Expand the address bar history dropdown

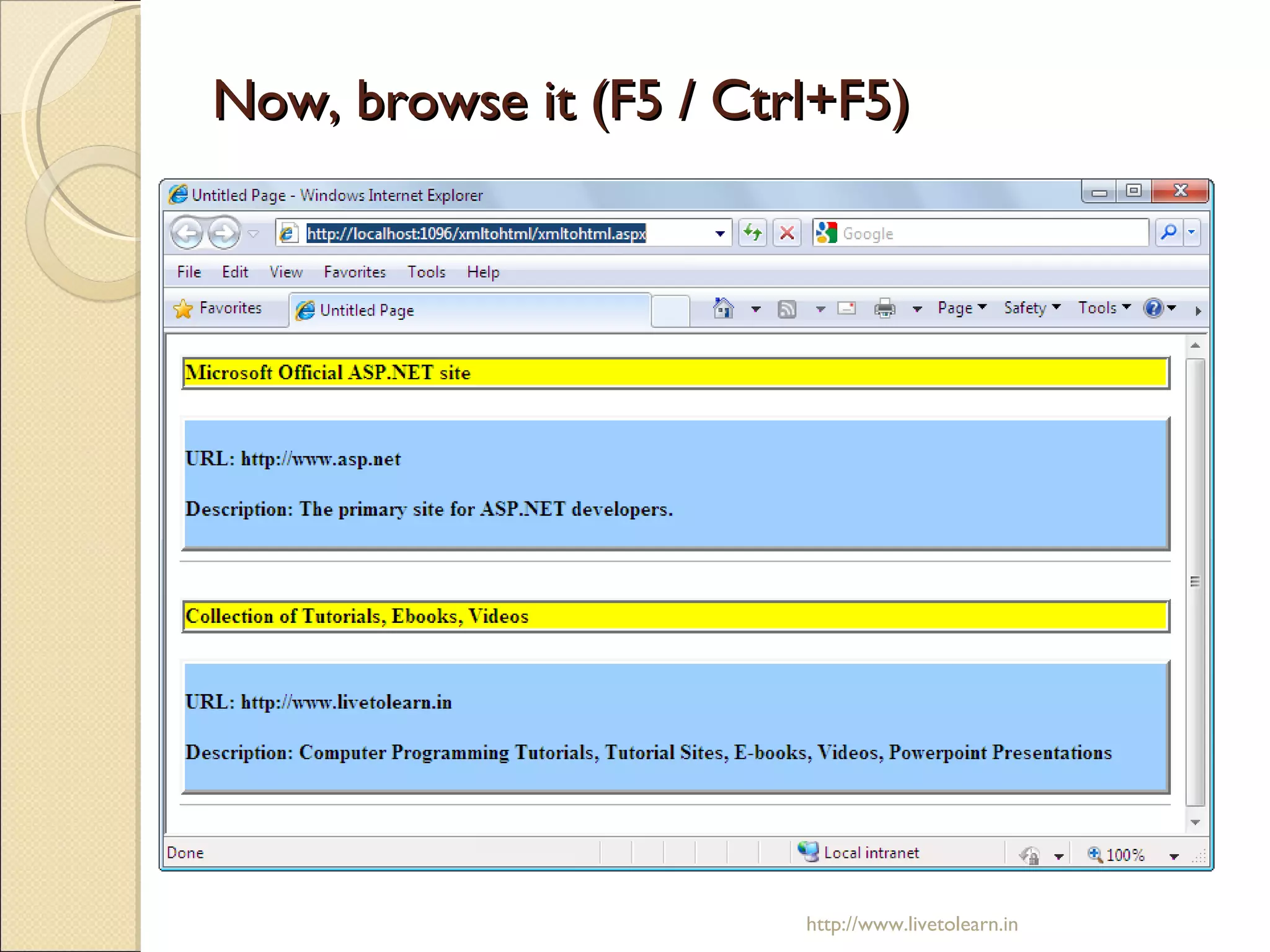coord(719,234)
